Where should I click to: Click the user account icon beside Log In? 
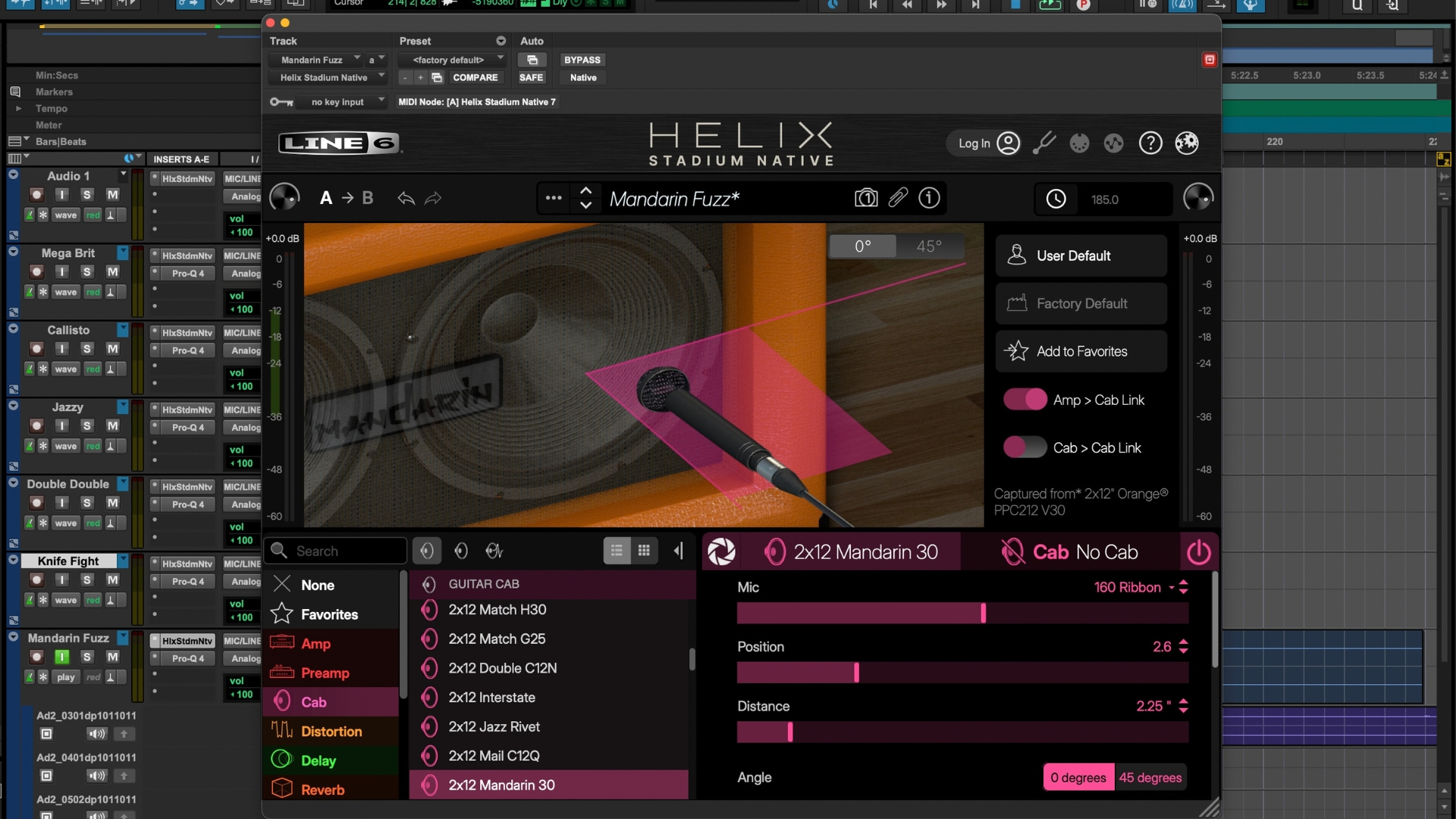(1008, 143)
